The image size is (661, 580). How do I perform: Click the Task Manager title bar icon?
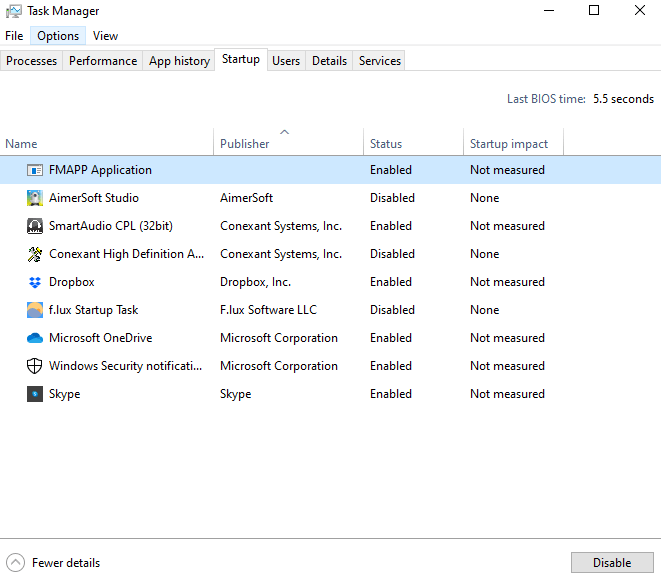13,11
